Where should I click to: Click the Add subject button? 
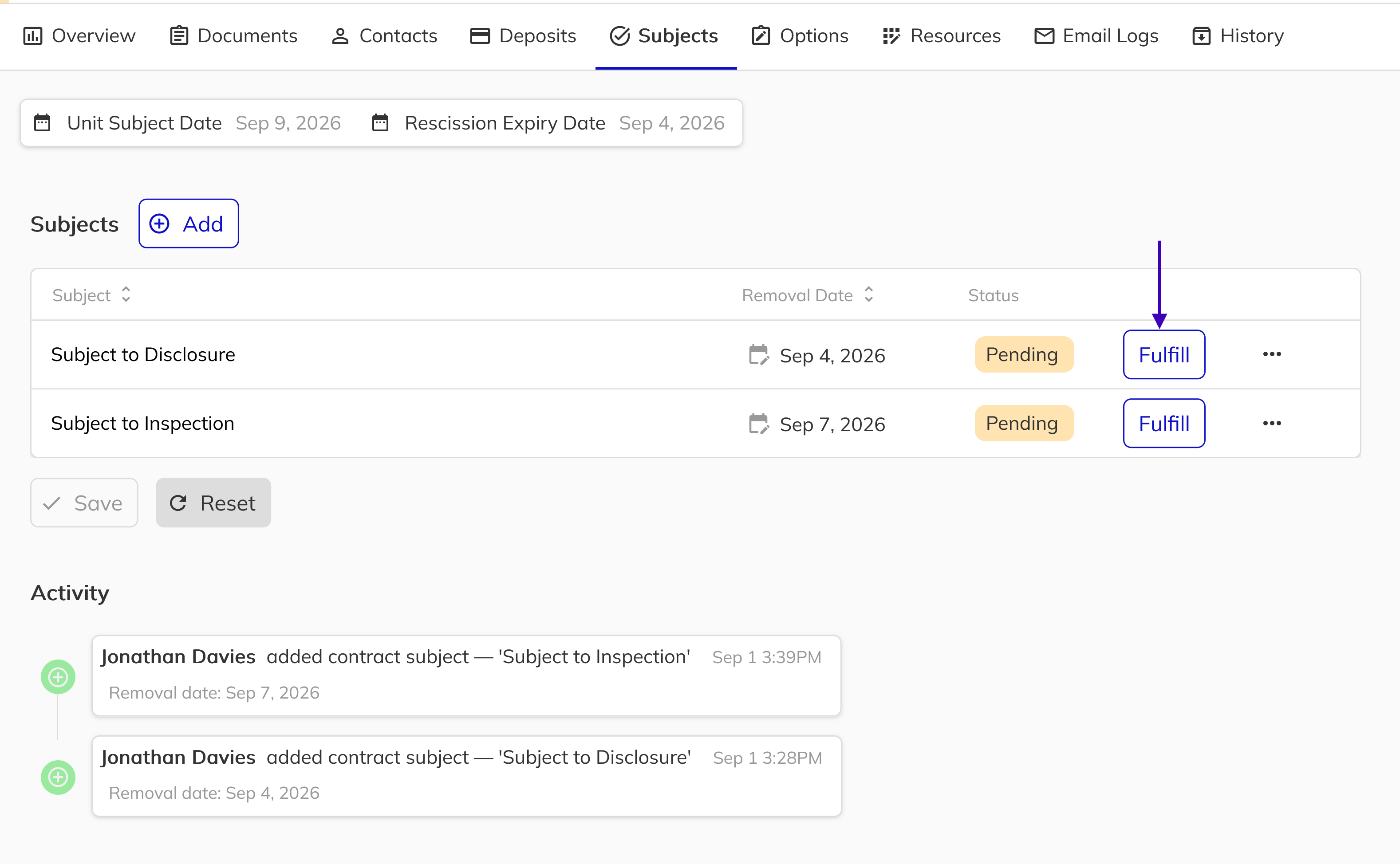pyautogui.click(x=188, y=224)
